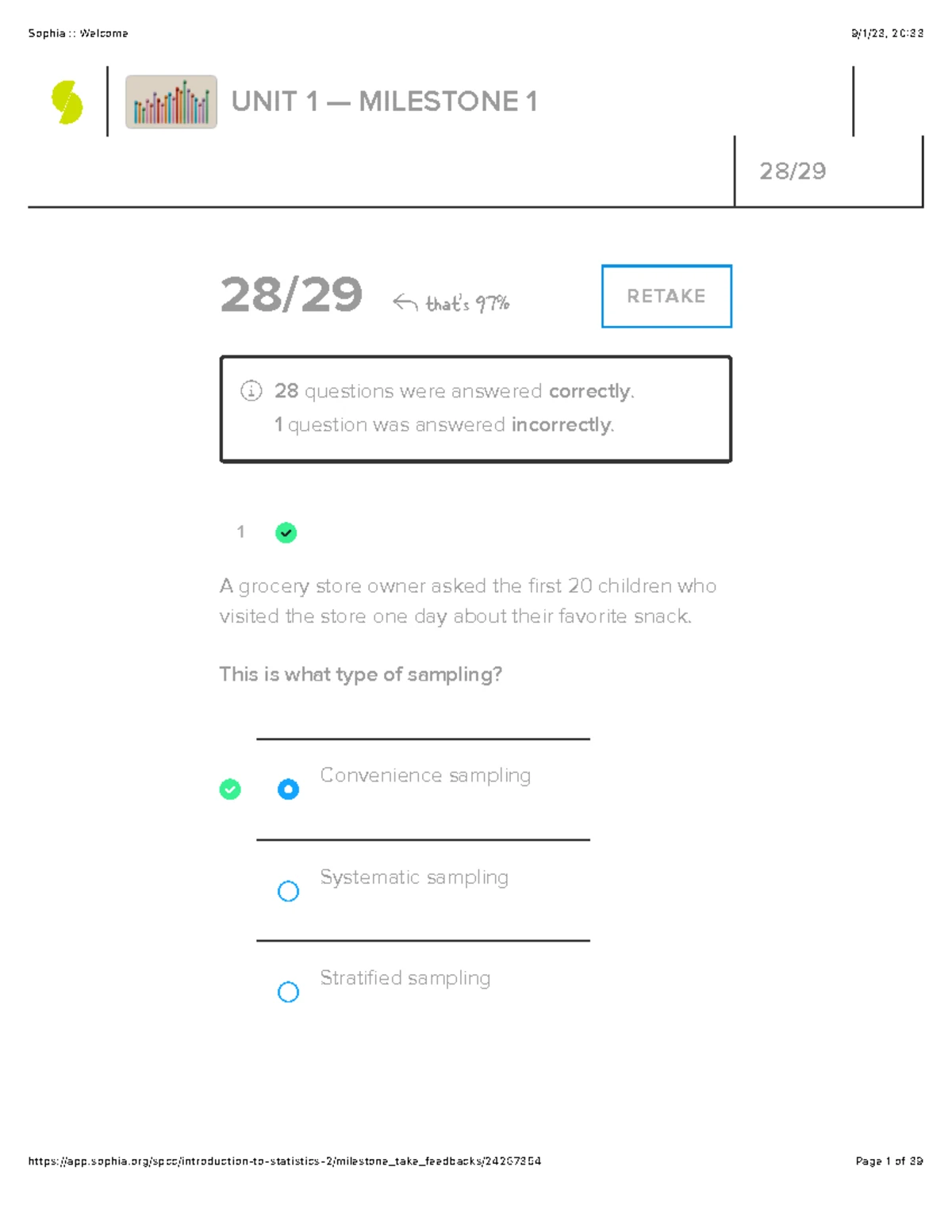Open the statistics course bar chart thumbnail
The width and height of the screenshot is (952, 1232).
(x=171, y=102)
